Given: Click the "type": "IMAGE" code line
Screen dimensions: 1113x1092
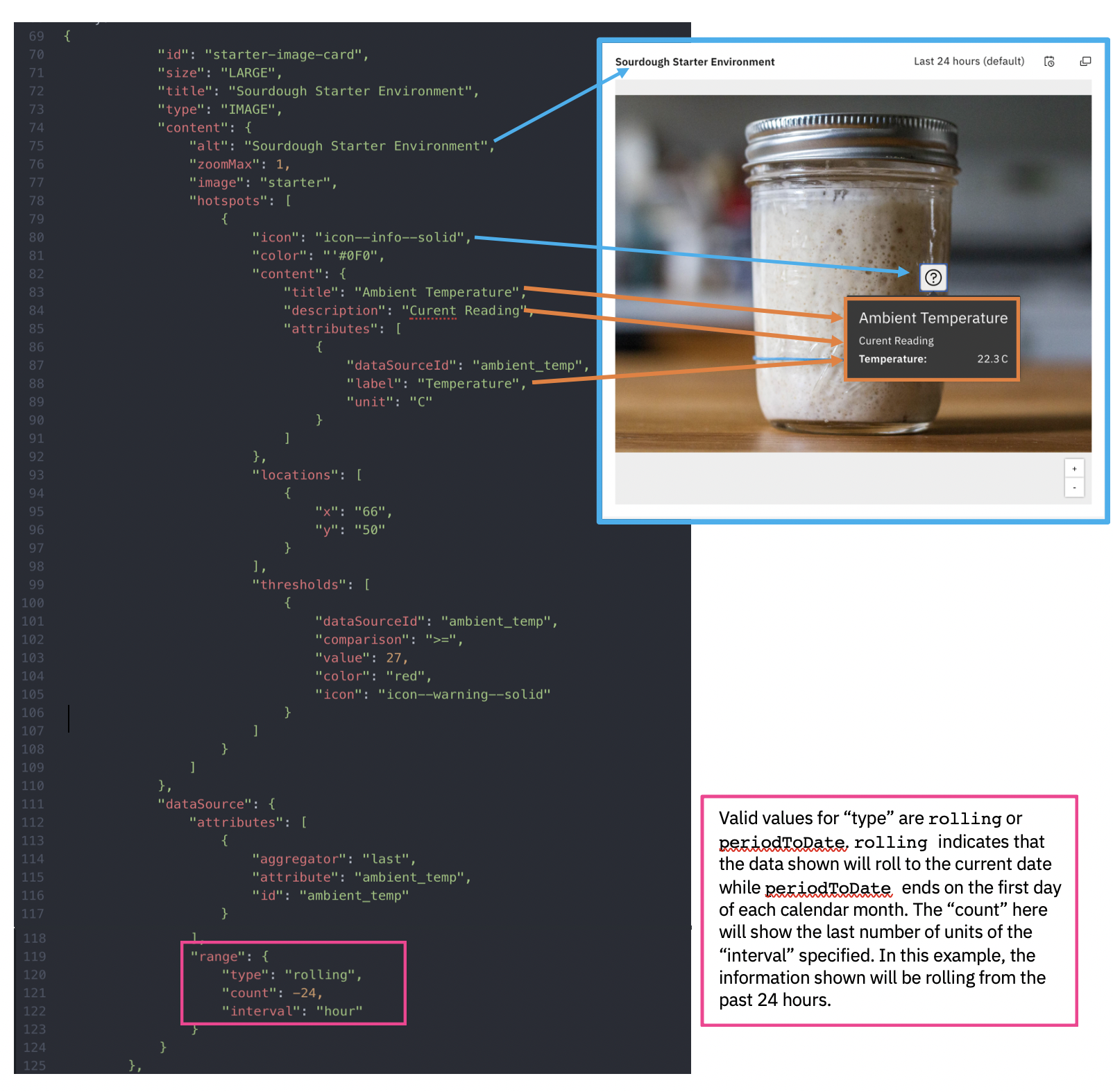Looking at the screenshot, I should click(x=219, y=110).
